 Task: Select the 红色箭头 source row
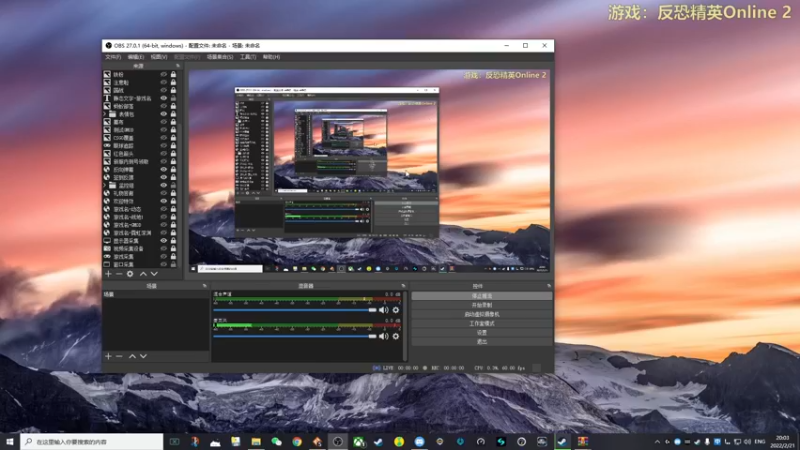140,154
